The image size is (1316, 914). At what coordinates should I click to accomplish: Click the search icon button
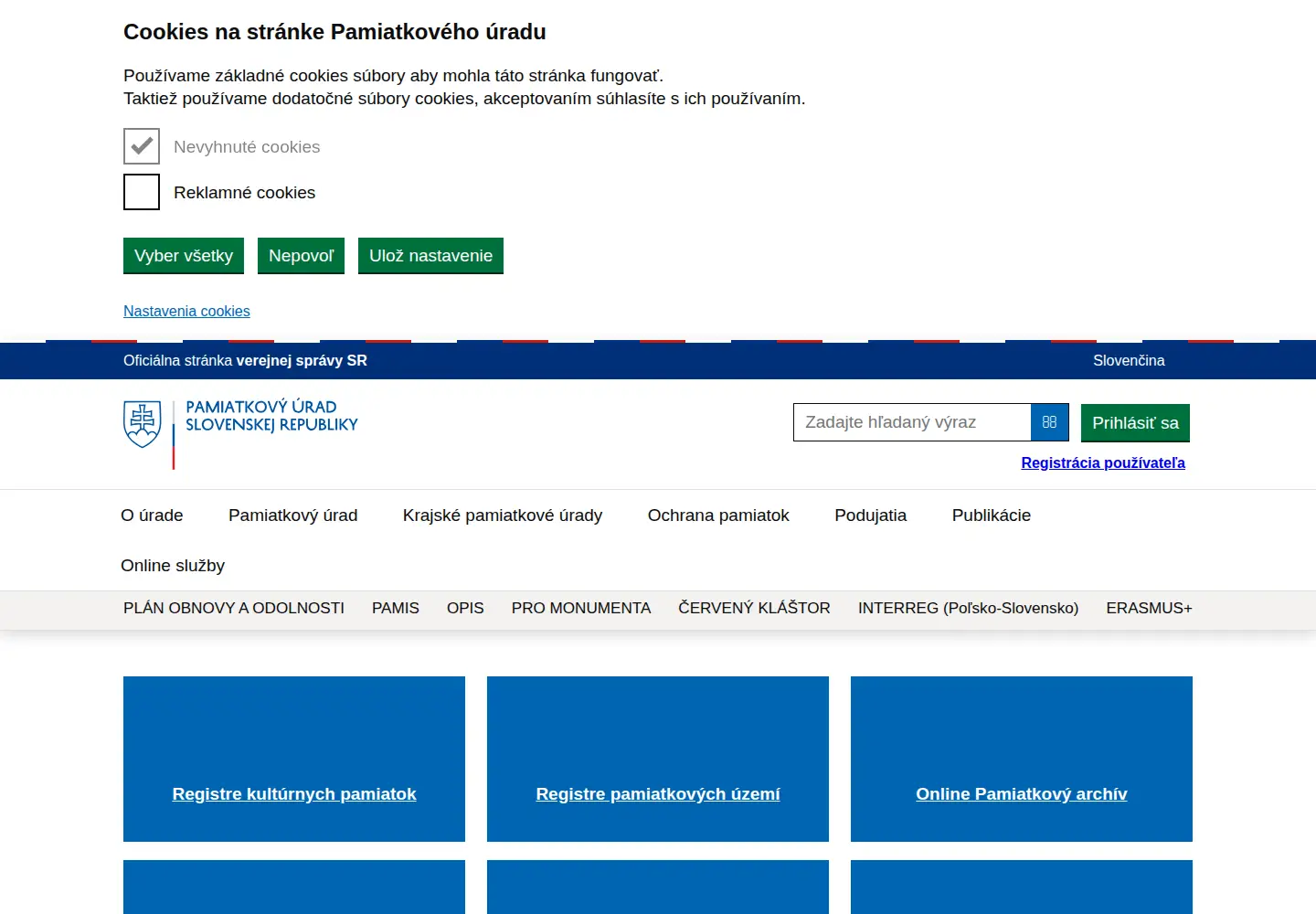(x=1049, y=422)
